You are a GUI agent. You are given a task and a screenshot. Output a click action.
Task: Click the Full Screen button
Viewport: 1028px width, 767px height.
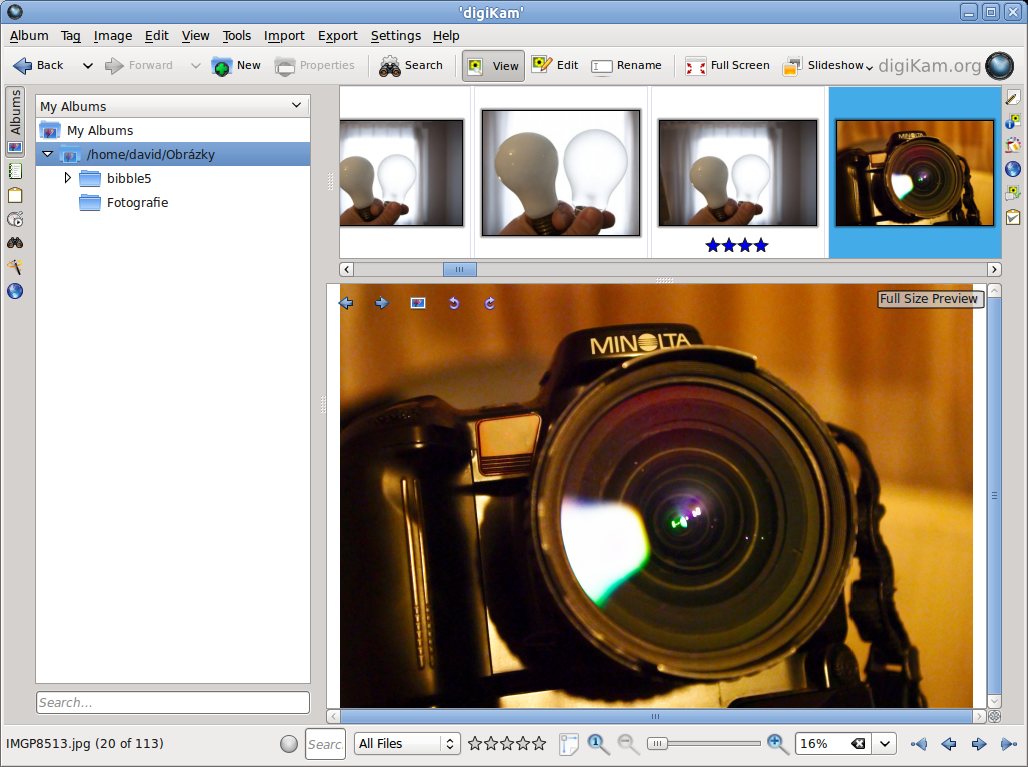[727, 66]
